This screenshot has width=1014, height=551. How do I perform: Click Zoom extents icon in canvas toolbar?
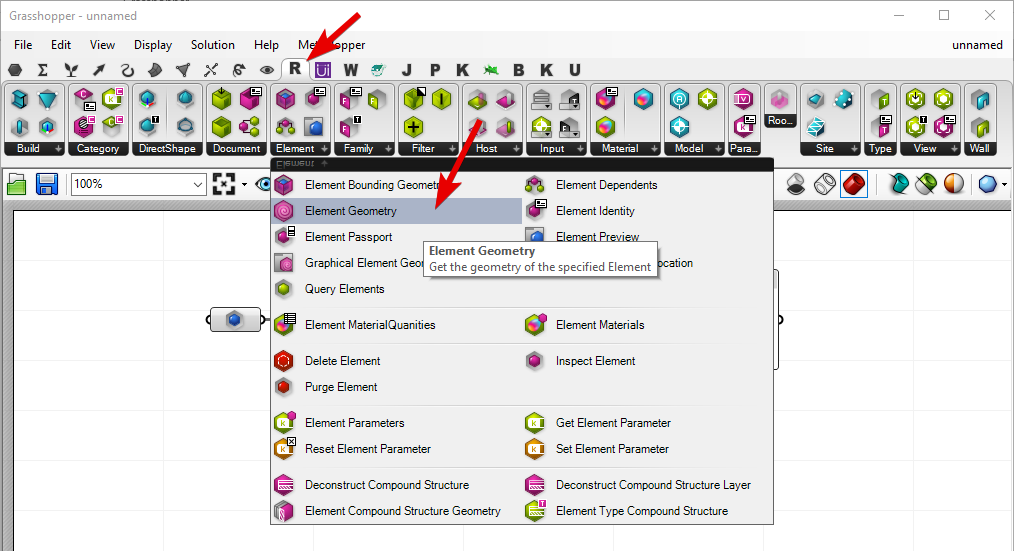tap(224, 184)
